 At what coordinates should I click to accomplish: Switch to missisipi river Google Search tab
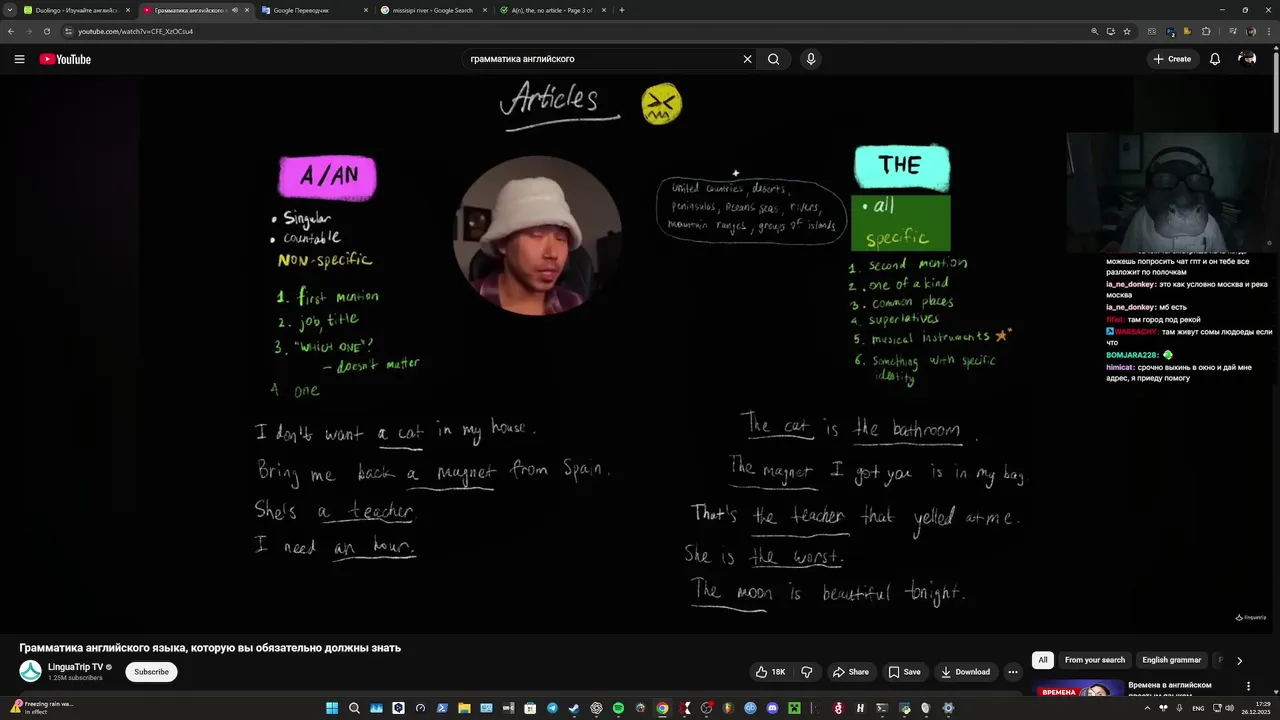tap(432, 10)
